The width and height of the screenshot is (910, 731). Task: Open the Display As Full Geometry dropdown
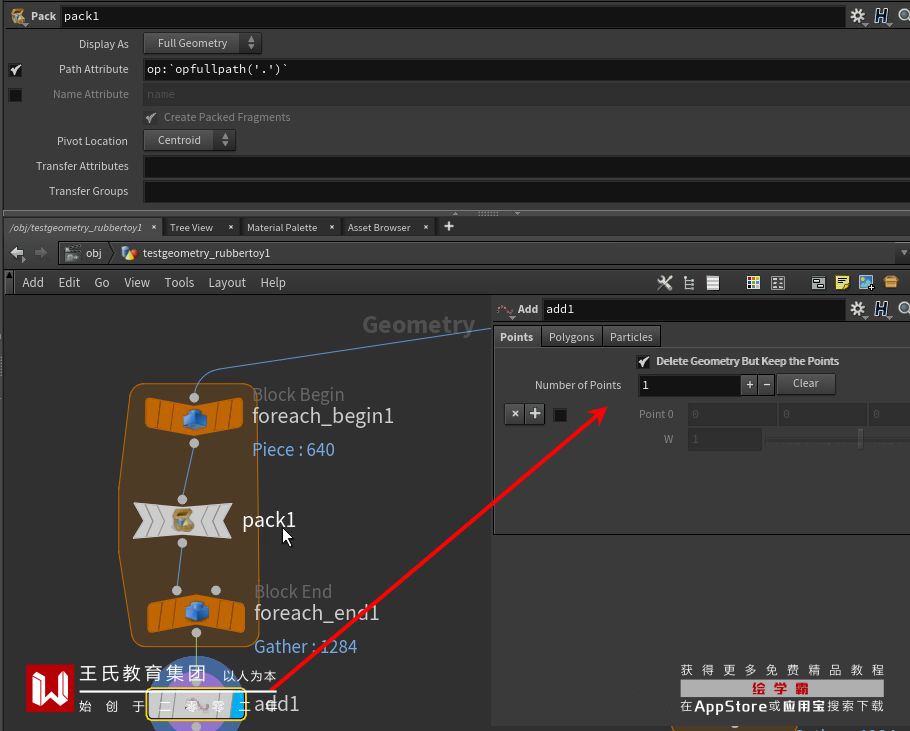(x=202, y=43)
